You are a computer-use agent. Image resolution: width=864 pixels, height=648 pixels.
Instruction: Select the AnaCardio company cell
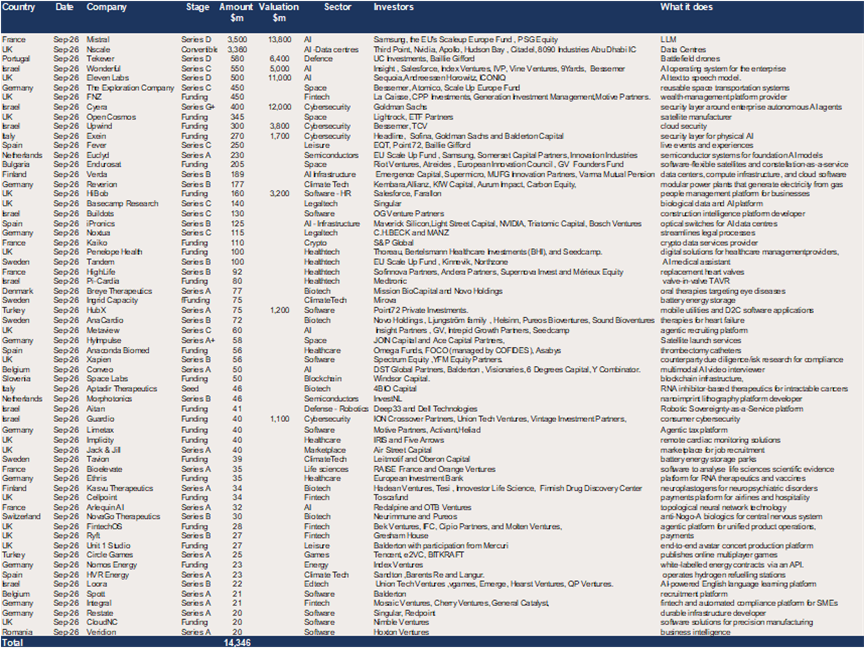pyautogui.click(x=105, y=320)
